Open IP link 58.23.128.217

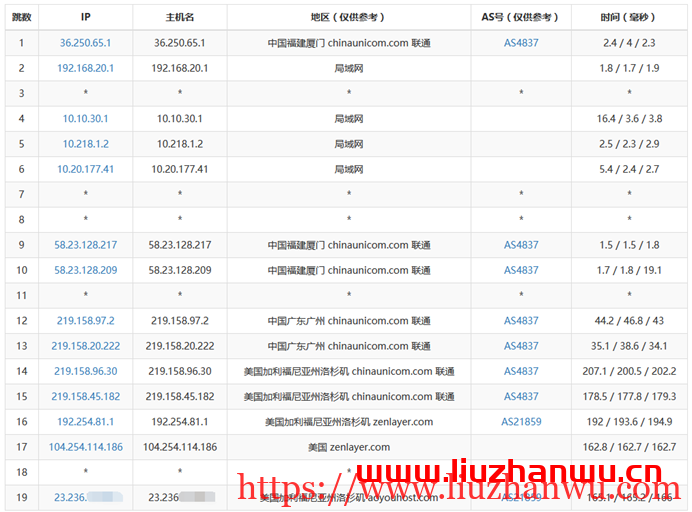(86, 245)
